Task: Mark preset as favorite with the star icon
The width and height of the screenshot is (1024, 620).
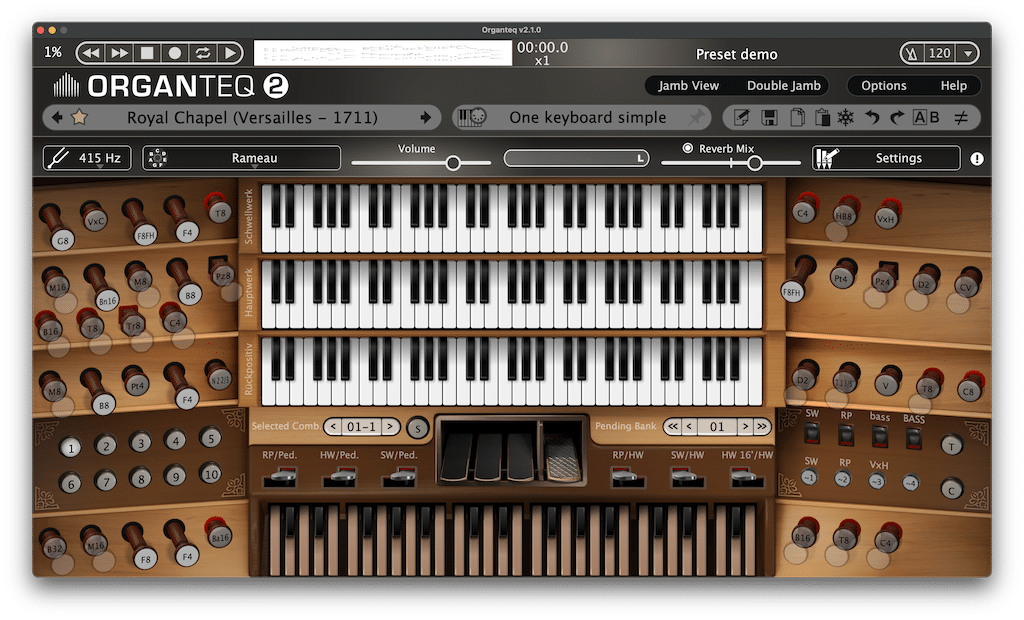Action: point(79,118)
